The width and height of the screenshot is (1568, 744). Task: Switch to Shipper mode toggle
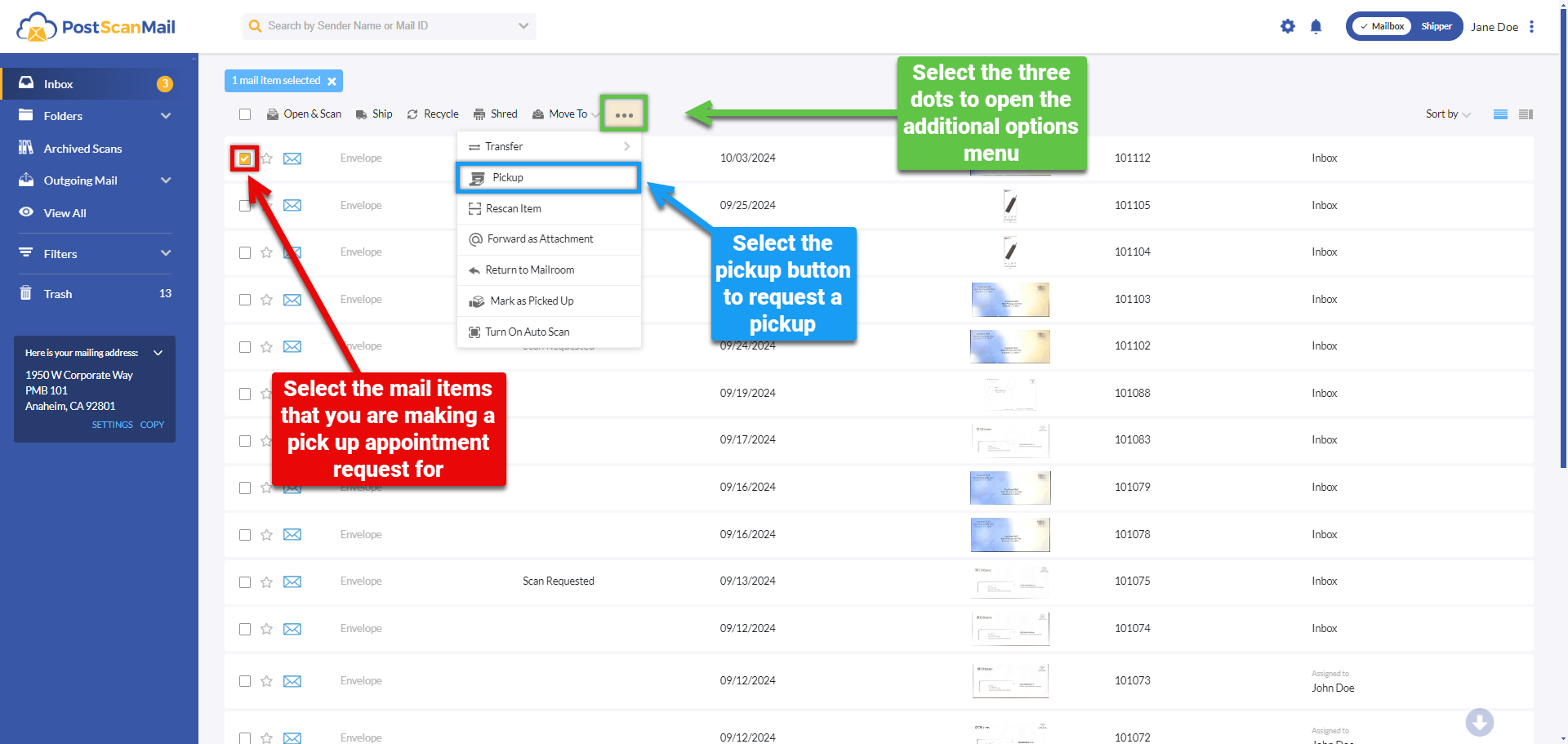pos(1437,26)
